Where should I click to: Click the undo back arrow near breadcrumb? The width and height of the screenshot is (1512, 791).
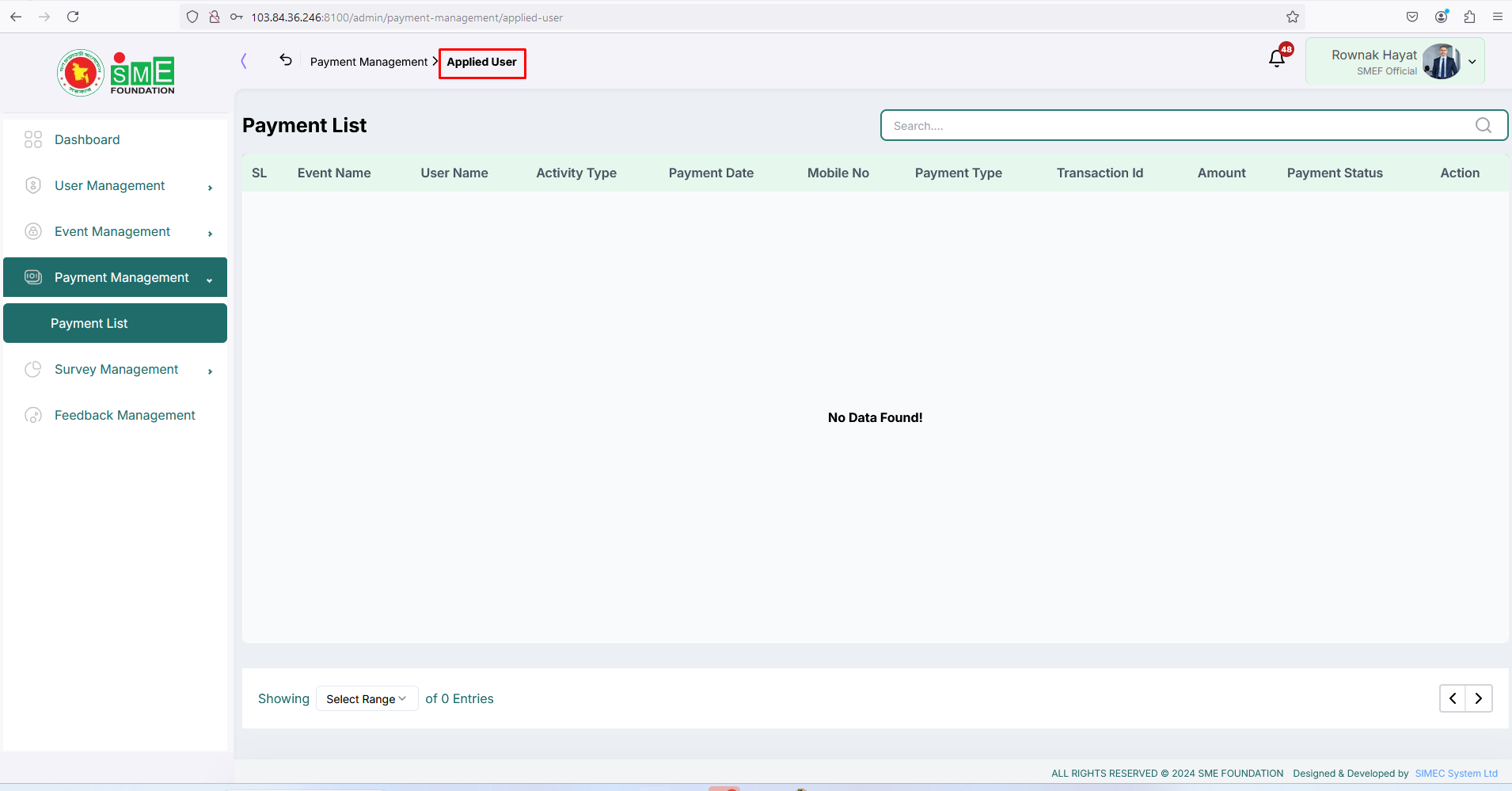pos(286,60)
